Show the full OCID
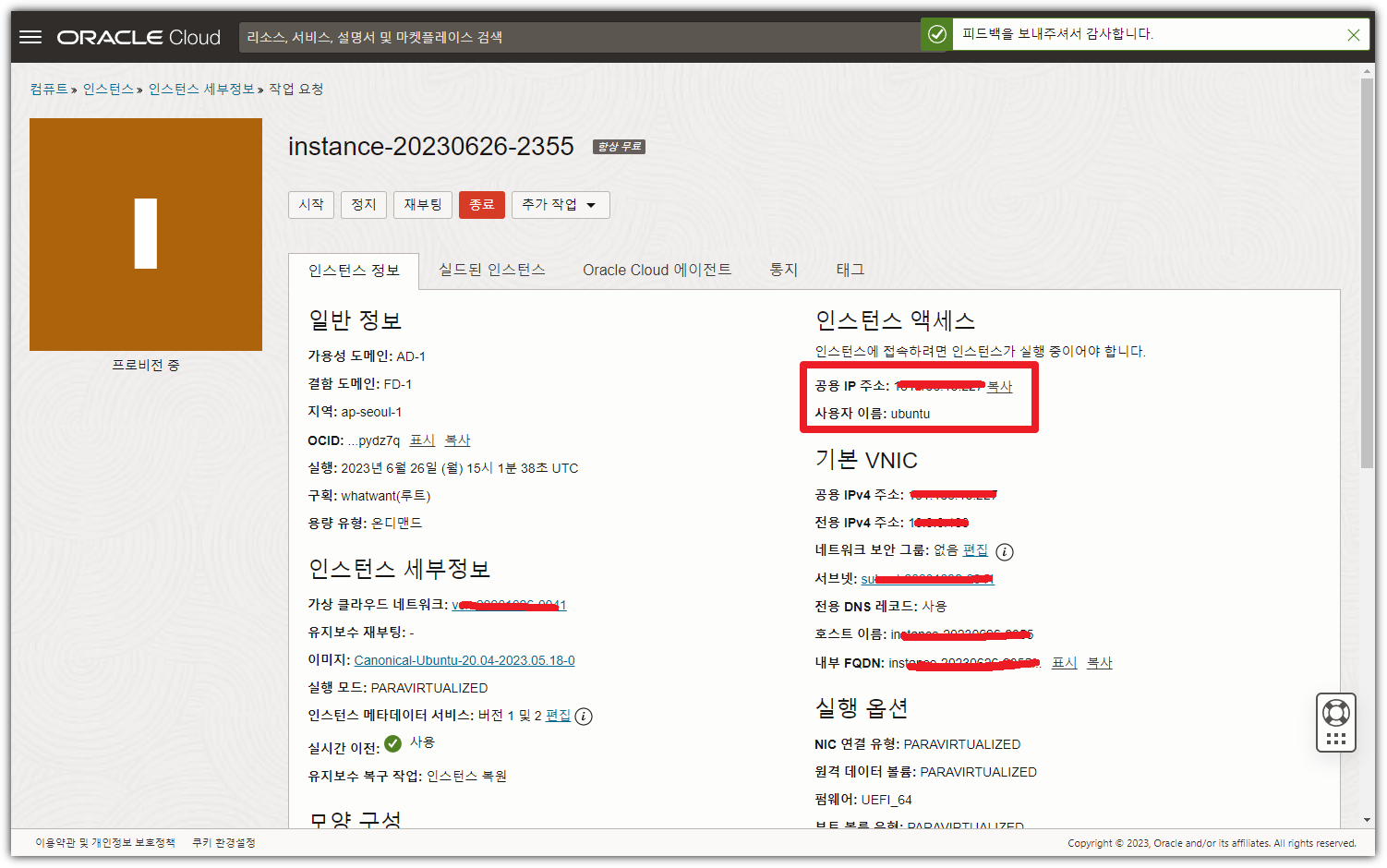Image resolution: width=1387 pixels, height=868 pixels. [x=422, y=440]
